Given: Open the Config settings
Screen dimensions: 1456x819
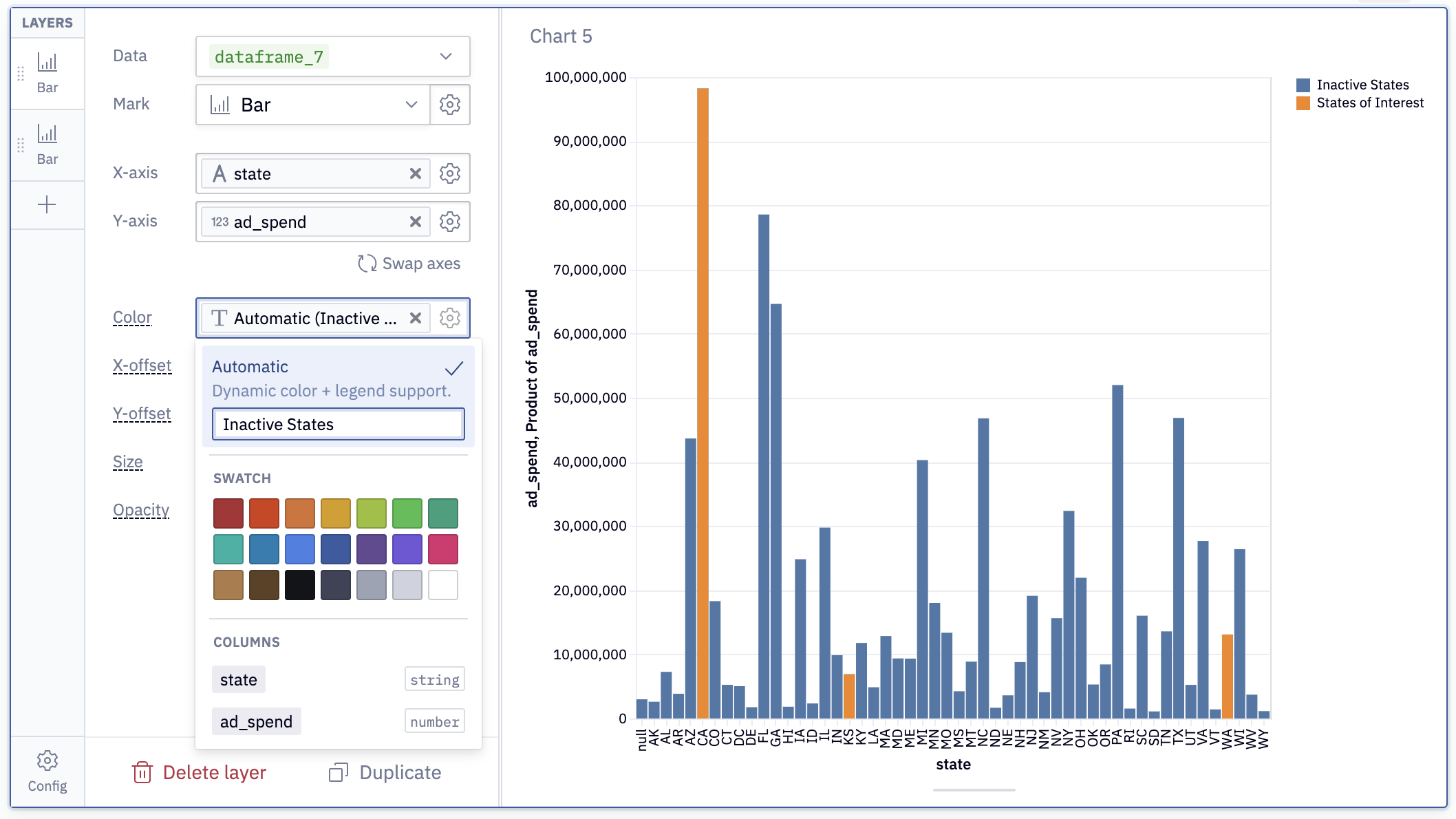Looking at the screenshot, I should [x=47, y=772].
